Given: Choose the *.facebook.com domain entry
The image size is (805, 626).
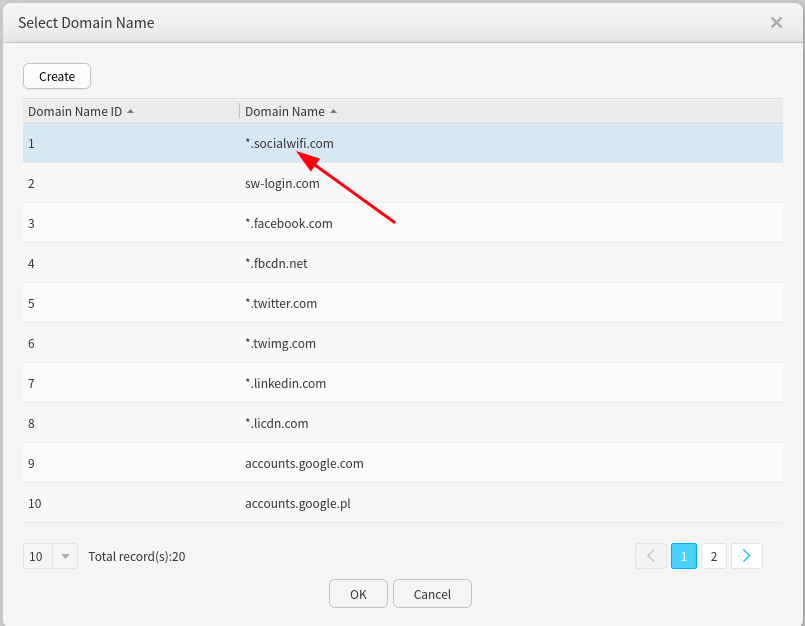Looking at the screenshot, I should 288,223.
